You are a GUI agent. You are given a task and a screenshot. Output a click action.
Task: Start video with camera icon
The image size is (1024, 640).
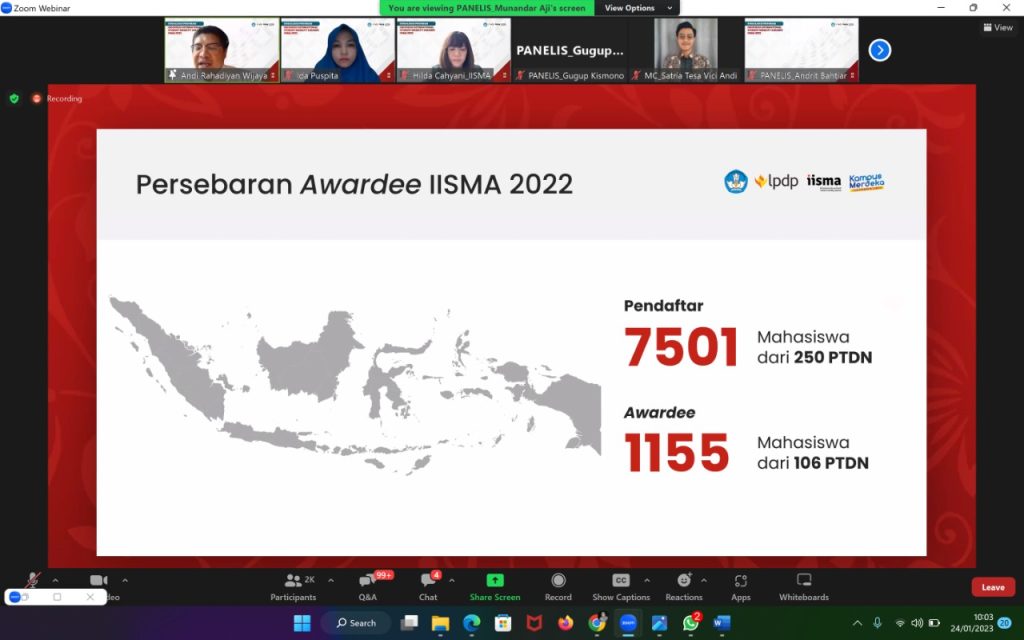coord(99,581)
